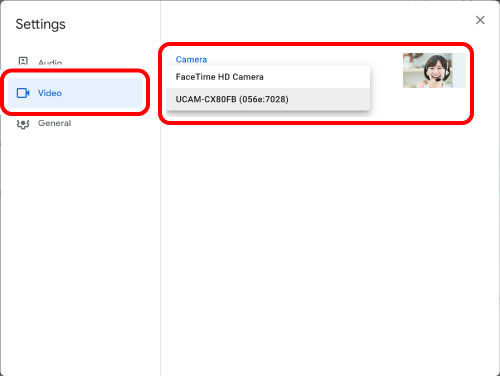Select the word General in sidebar
This screenshot has width=500, height=376.
[54, 123]
